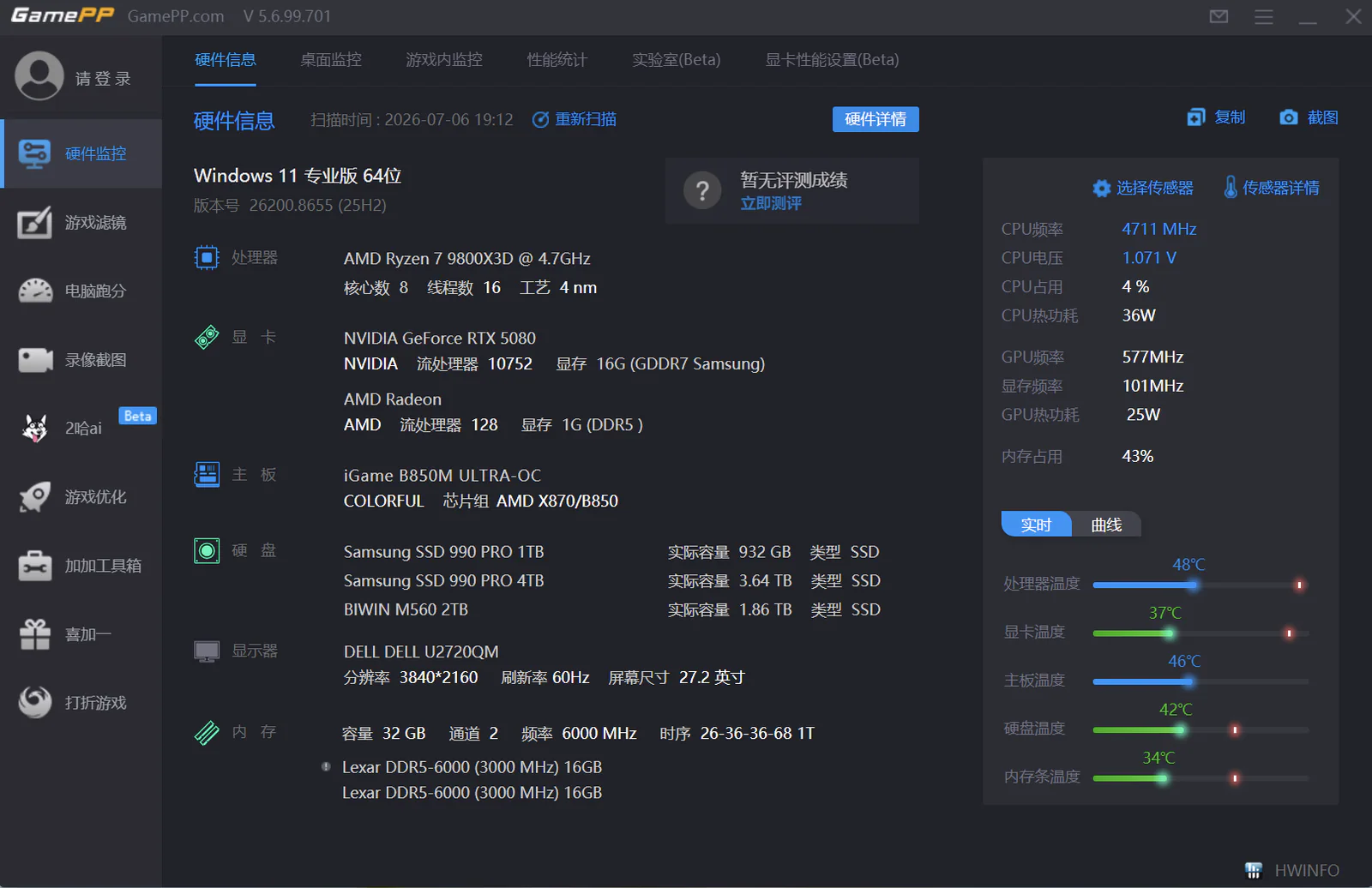Open the 加加工具箱 toolbox icon
The image size is (1372, 888).
point(35,566)
